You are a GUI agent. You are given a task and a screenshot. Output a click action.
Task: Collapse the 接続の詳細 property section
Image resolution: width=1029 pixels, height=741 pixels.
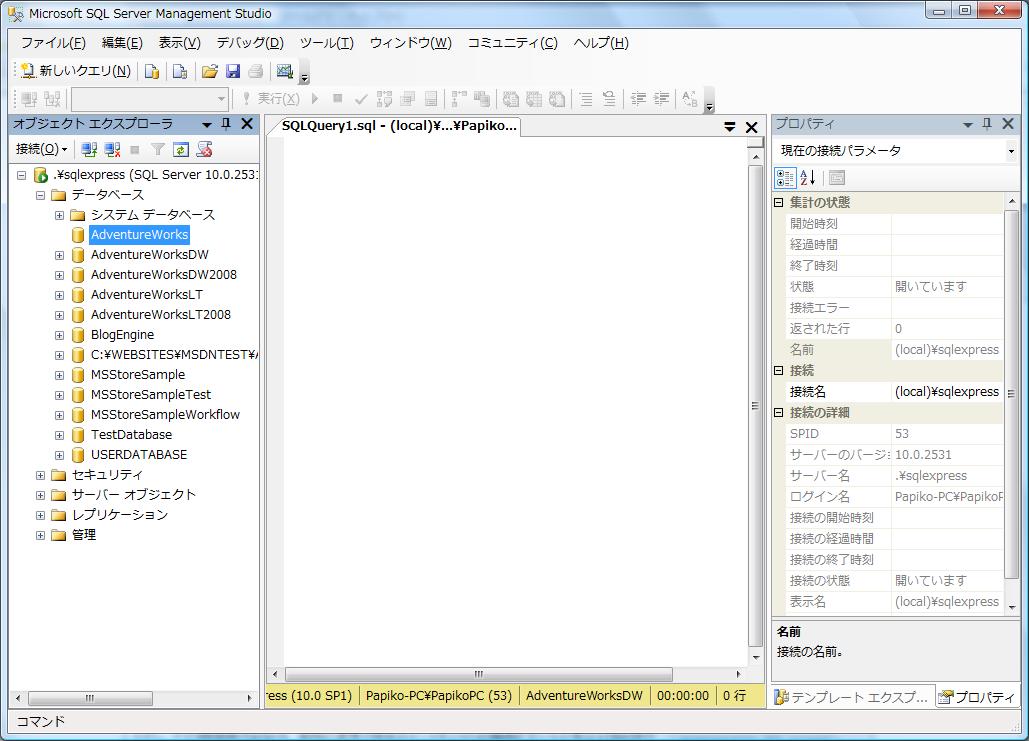[x=780, y=412]
